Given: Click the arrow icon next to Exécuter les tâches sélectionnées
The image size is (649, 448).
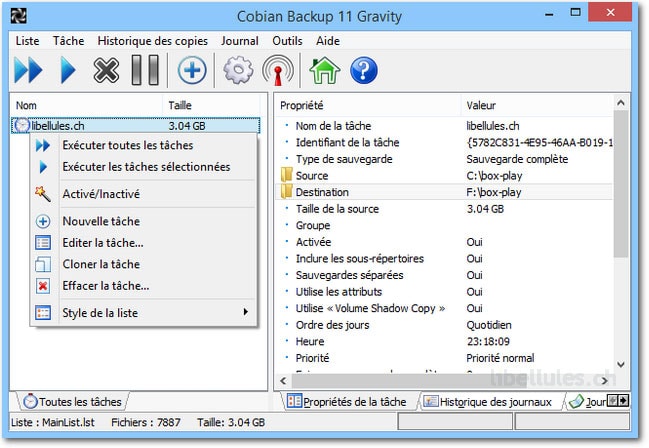Looking at the screenshot, I should coord(43,167).
